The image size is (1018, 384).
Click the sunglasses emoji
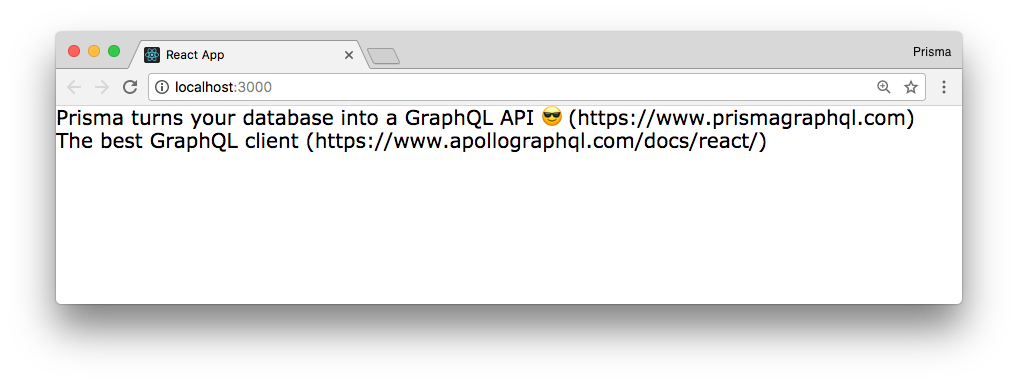pyautogui.click(x=551, y=118)
